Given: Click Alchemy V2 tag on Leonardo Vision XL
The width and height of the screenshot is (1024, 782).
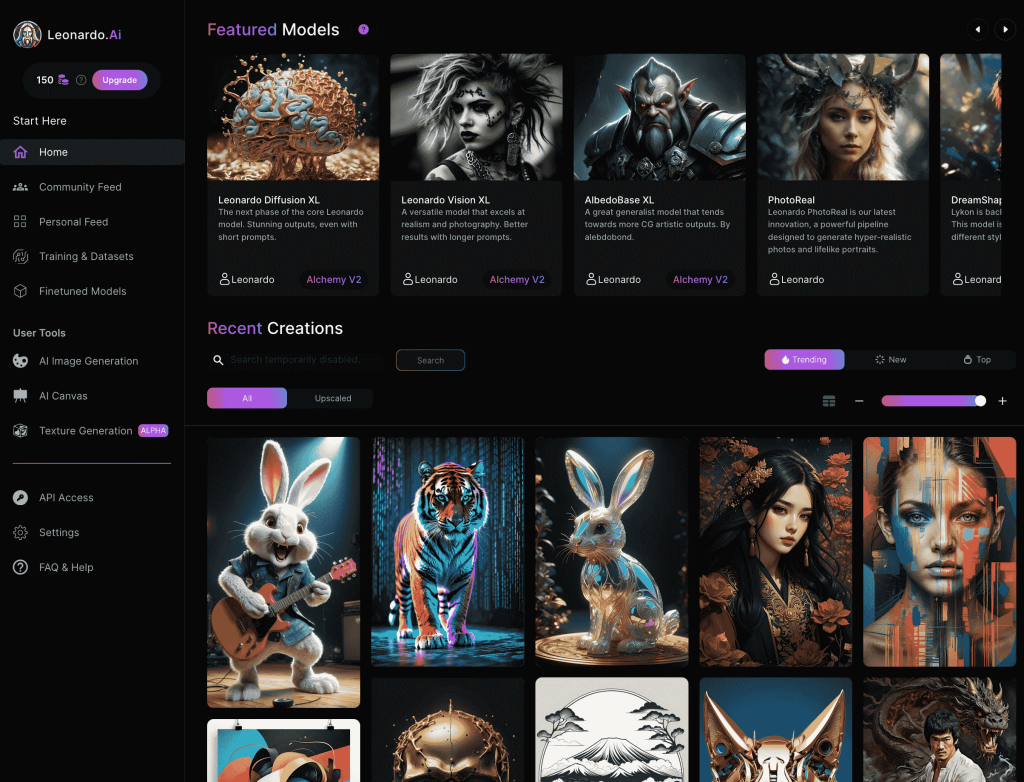Looking at the screenshot, I should [x=517, y=280].
